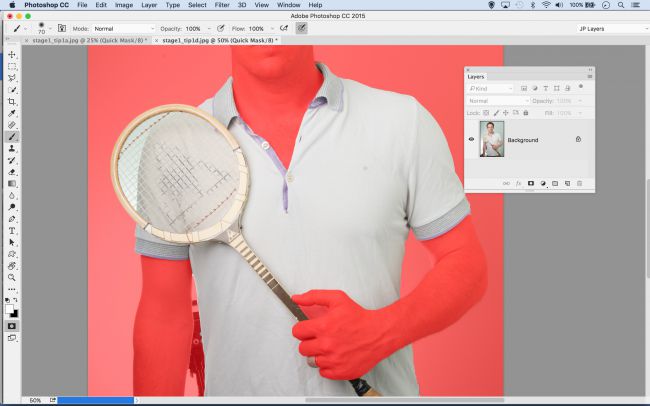The image size is (650, 406).
Task: Pick the Horizontal Type tool
Action: [12, 230]
